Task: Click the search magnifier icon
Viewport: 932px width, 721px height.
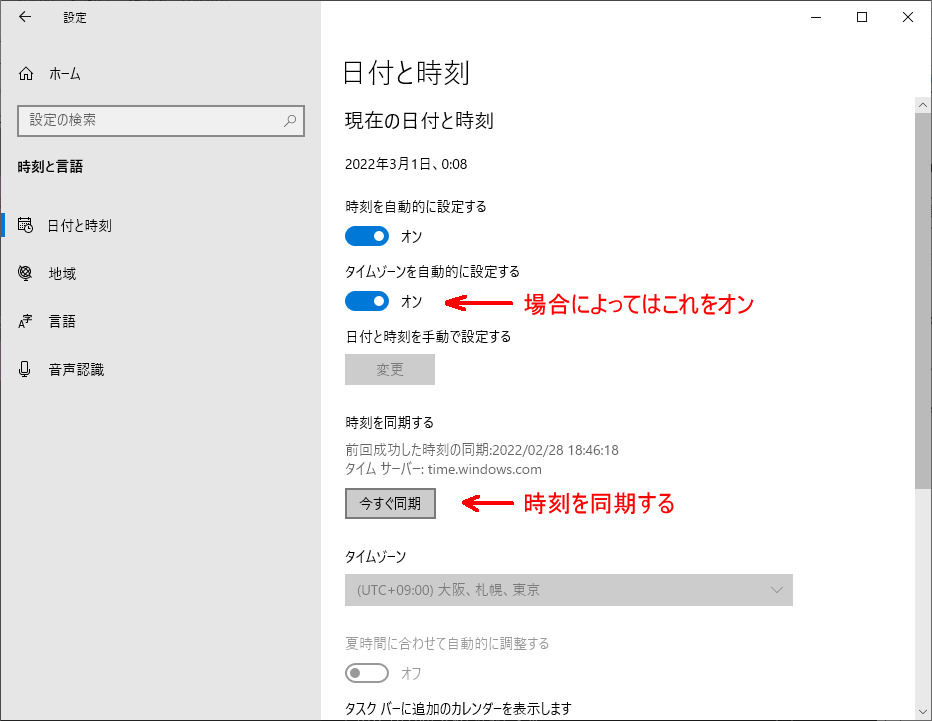Action: pyautogui.click(x=290, y=120)
